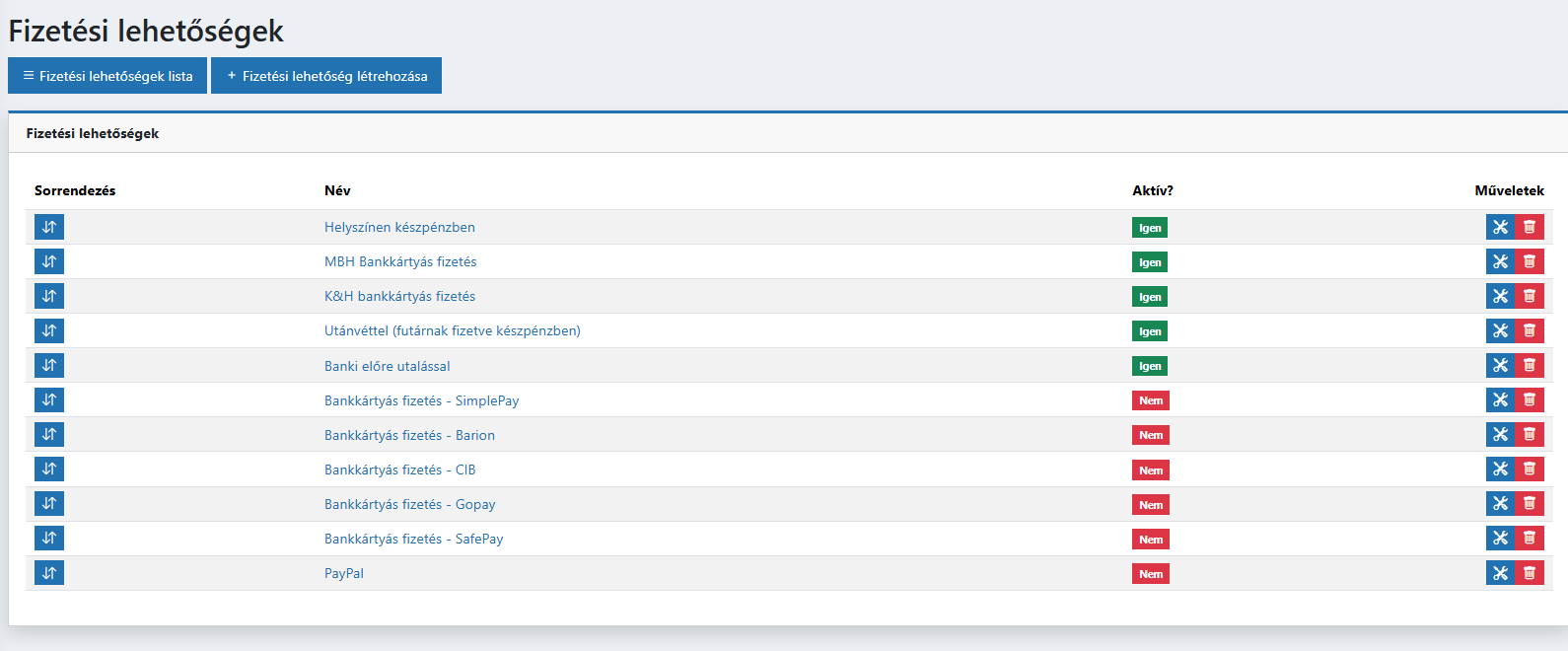Open edit tools icon for MBH Bankkártyás fizetés
Screen dimensions: 1568x651
[1500, 261]
